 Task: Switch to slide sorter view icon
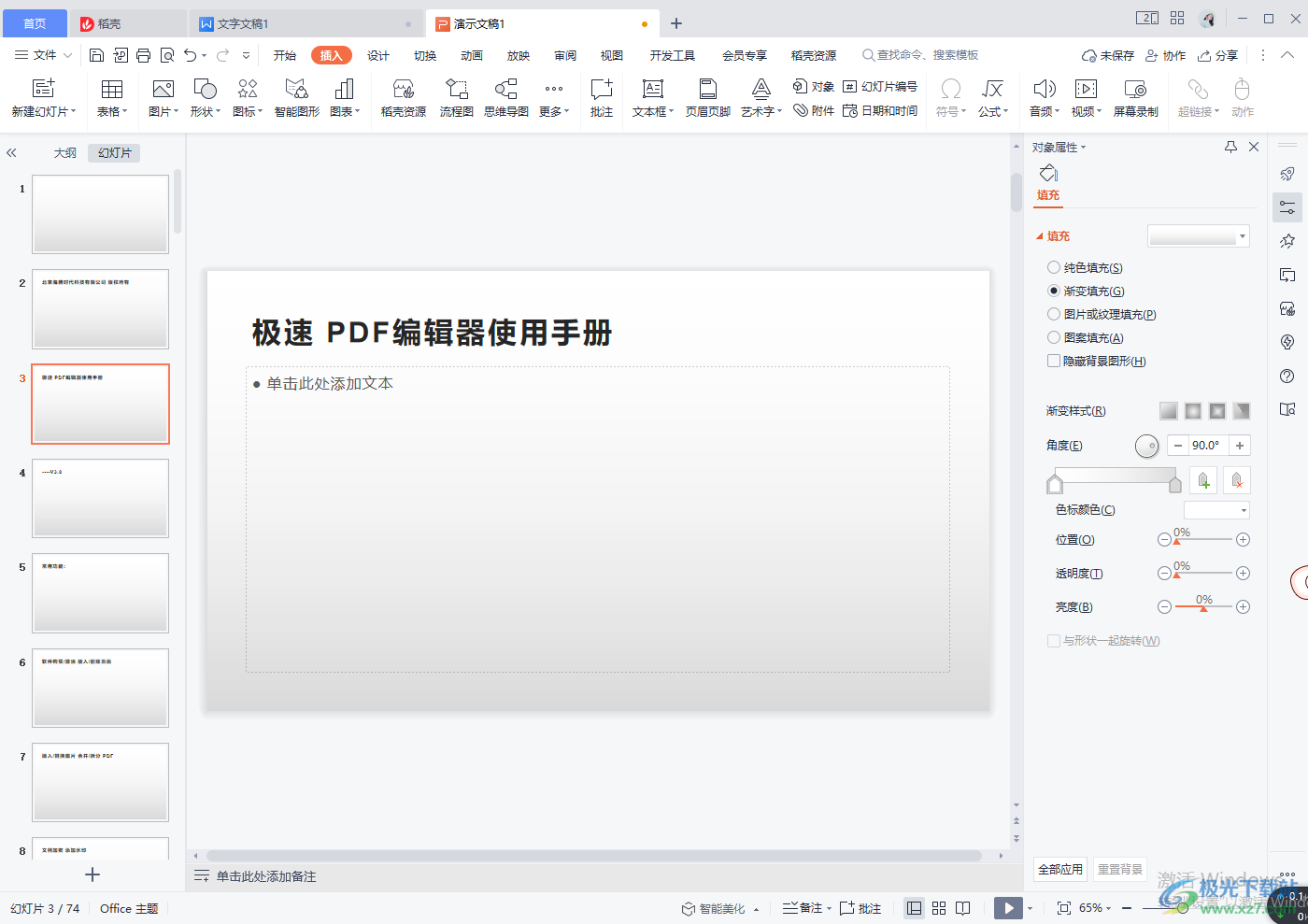pyautogui.click(x=939, y=908)
